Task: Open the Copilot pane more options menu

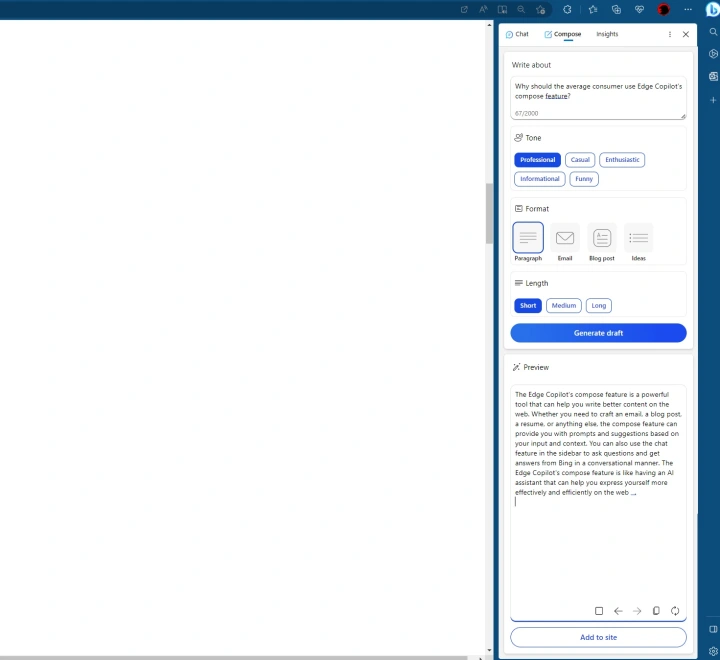Action: pos(670,34)
